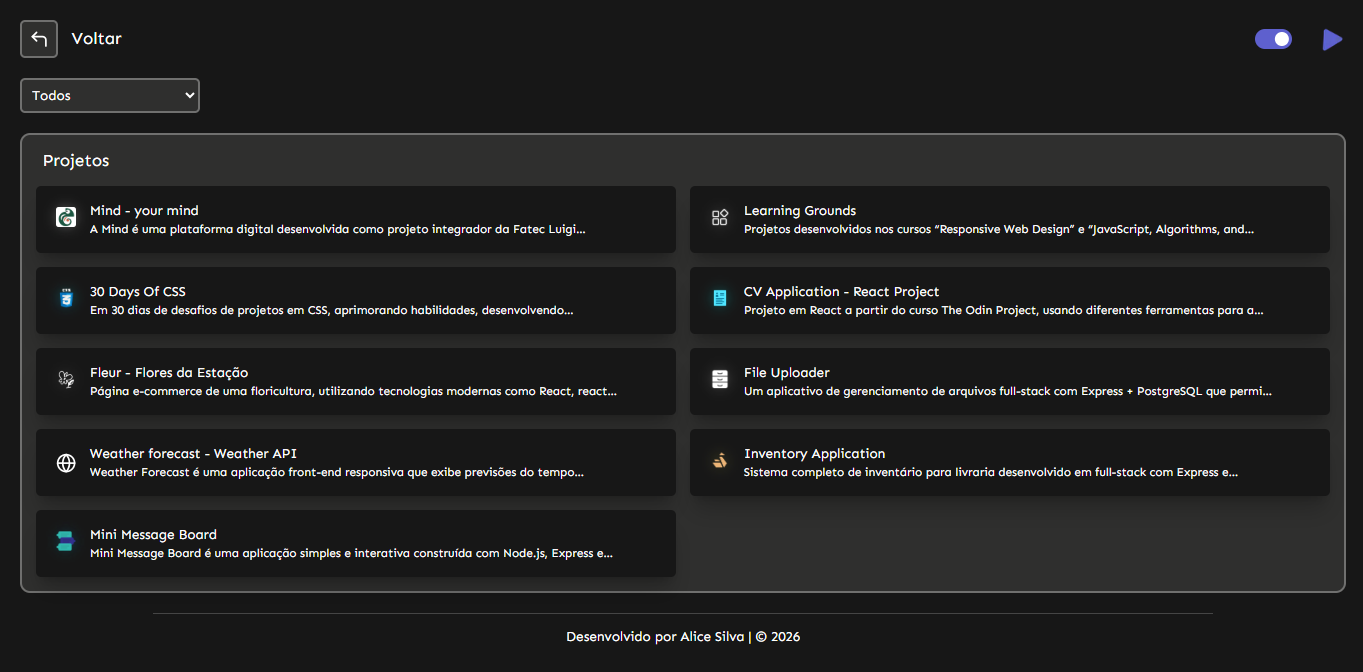1363x672 pixels.
Task: Open the Todos filter dropdown
Action: click(110, 96)
